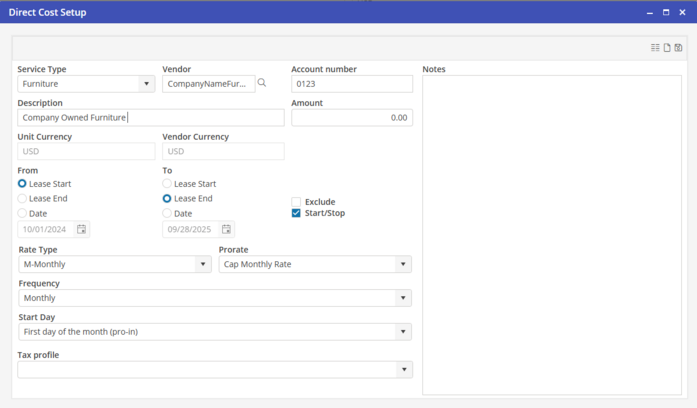Open the To date calendar picker
The image size is (697, 408).
click(x=227, y=229)
